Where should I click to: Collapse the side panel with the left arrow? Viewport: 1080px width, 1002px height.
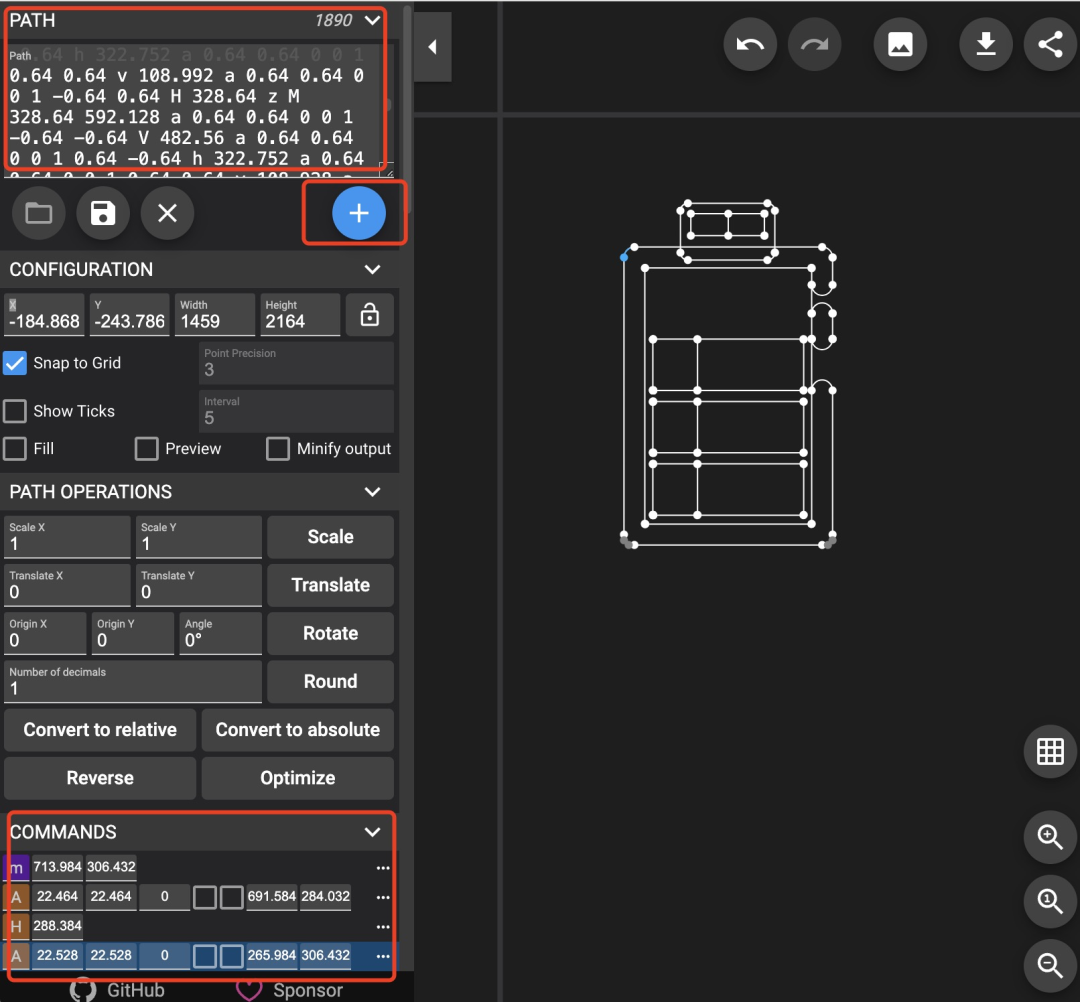coord(433,47)
